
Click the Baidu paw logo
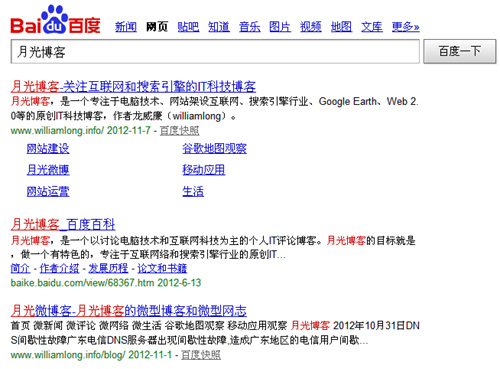click(x=55, y=20)
